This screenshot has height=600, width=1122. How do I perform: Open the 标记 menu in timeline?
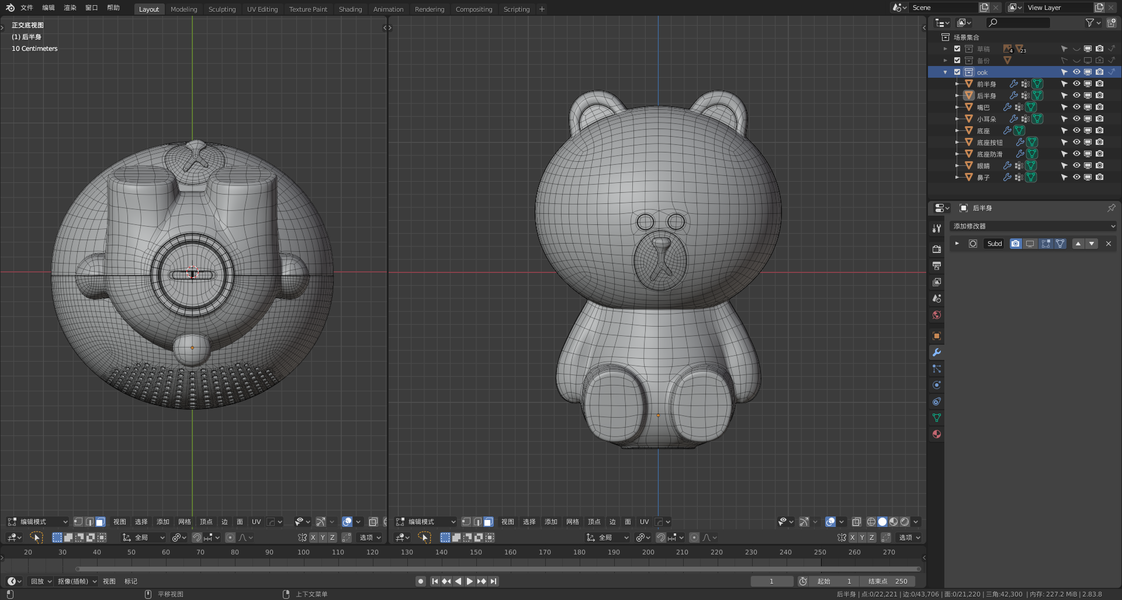pyautogui.click(x=131, y=581)
